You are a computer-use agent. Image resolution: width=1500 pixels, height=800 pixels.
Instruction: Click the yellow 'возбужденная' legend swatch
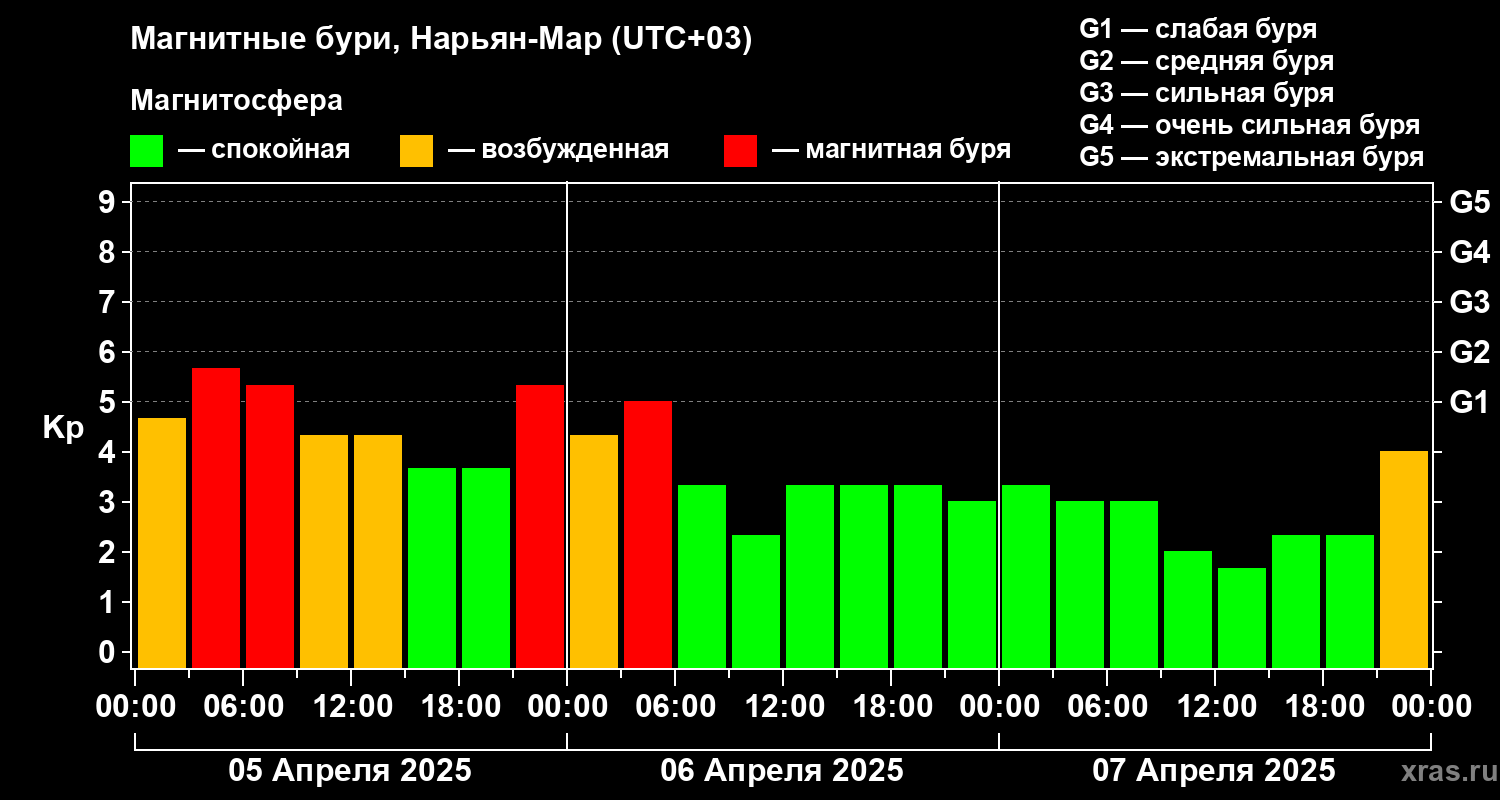click(x=416, y=151)
